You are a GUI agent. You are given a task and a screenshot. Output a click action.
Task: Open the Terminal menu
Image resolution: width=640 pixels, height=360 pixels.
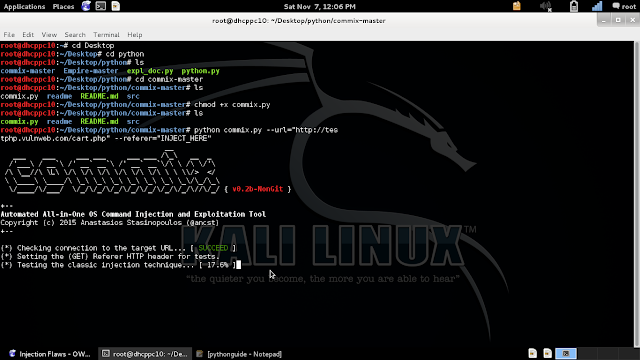coord(106,35)
